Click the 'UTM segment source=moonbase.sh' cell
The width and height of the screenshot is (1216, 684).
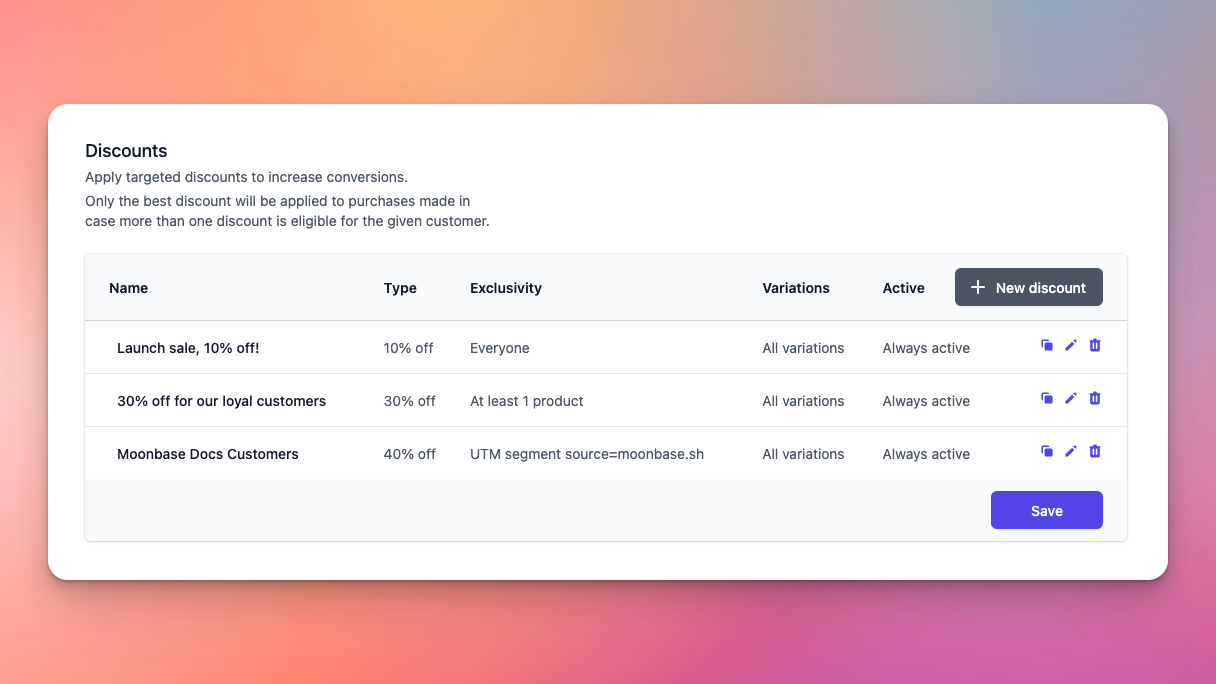click(586, 454)
